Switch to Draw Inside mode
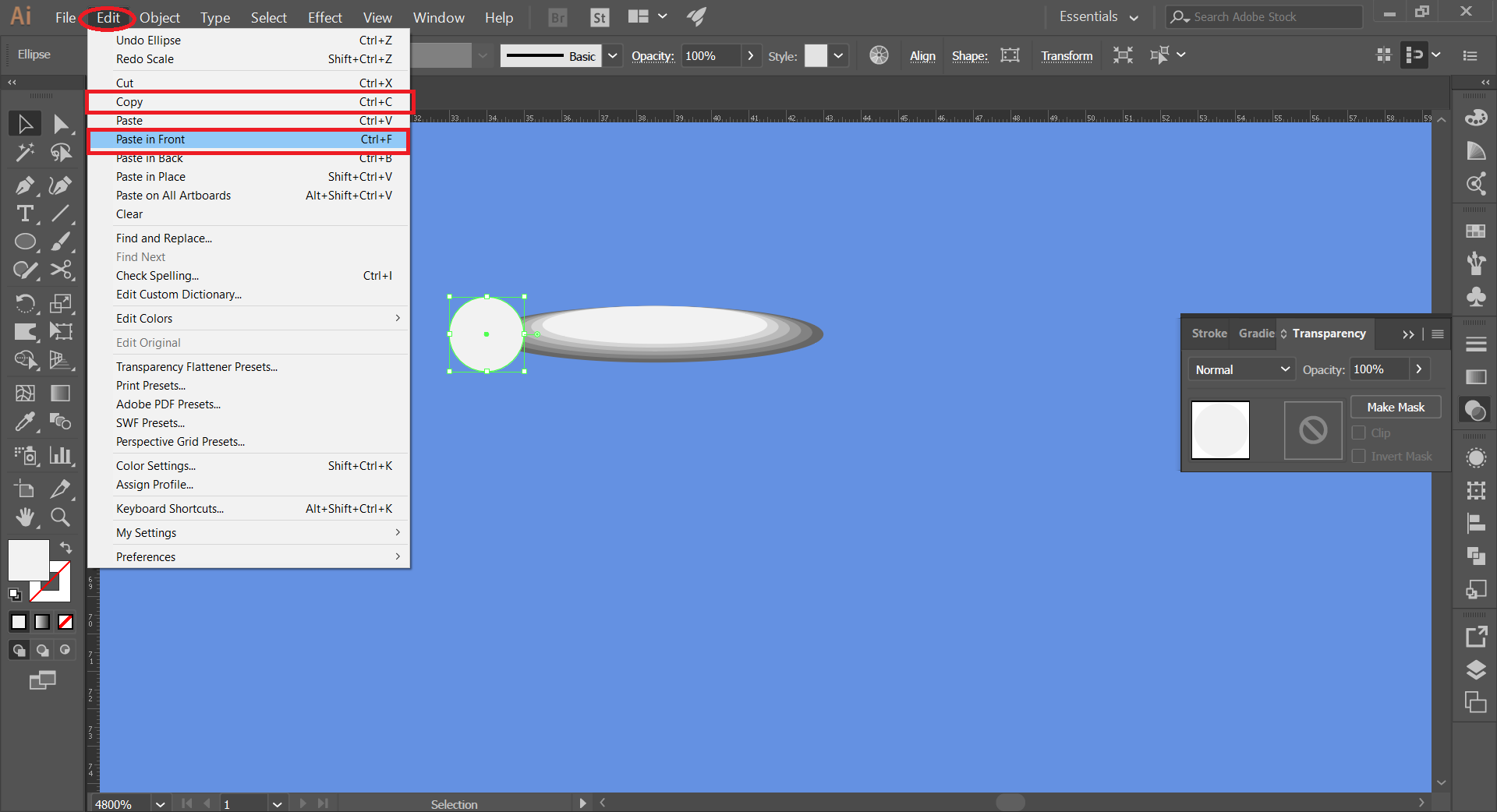This screenshot has width=1497, height=812. click(65, 650)
